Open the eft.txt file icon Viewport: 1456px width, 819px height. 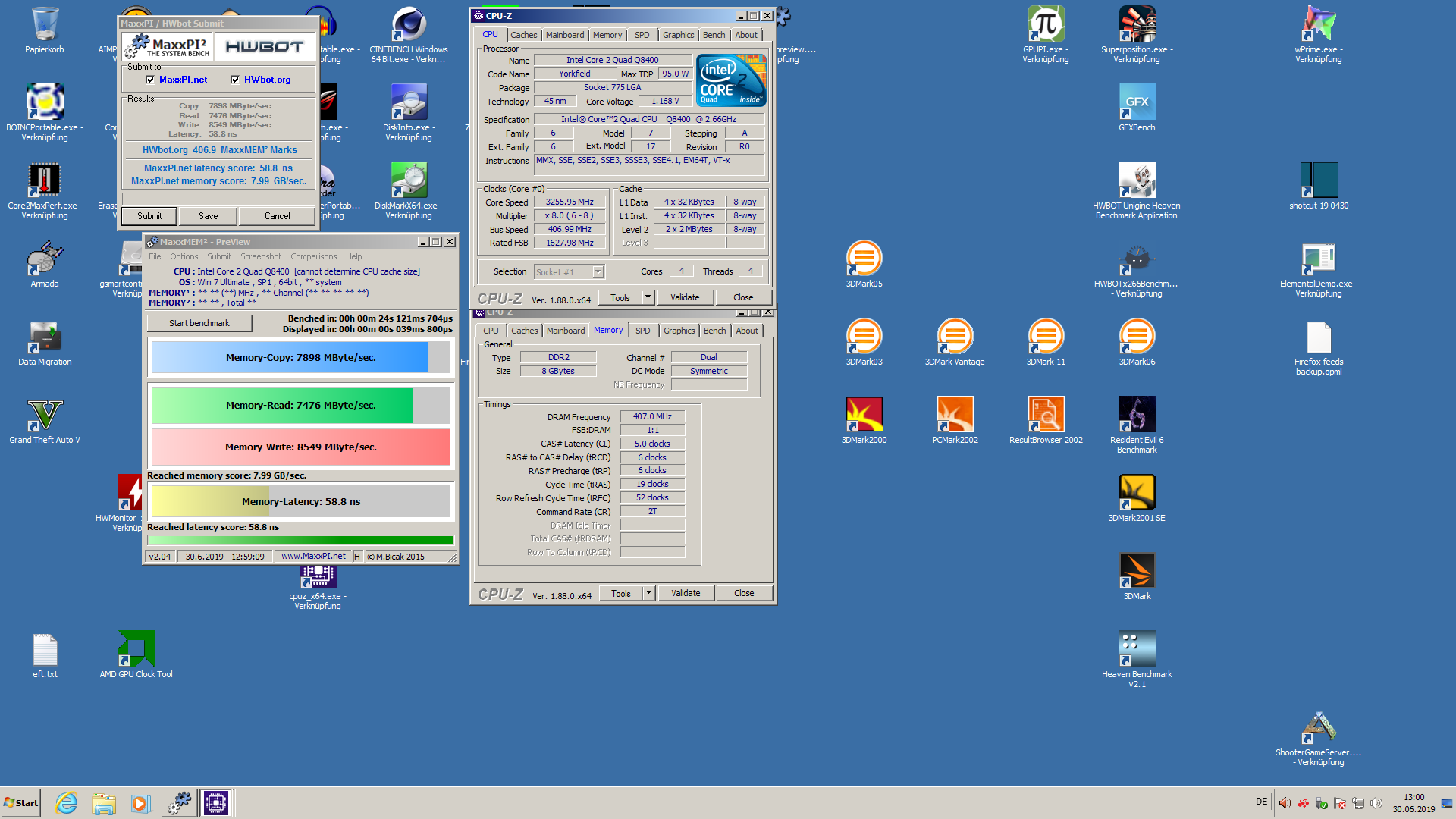45,655
